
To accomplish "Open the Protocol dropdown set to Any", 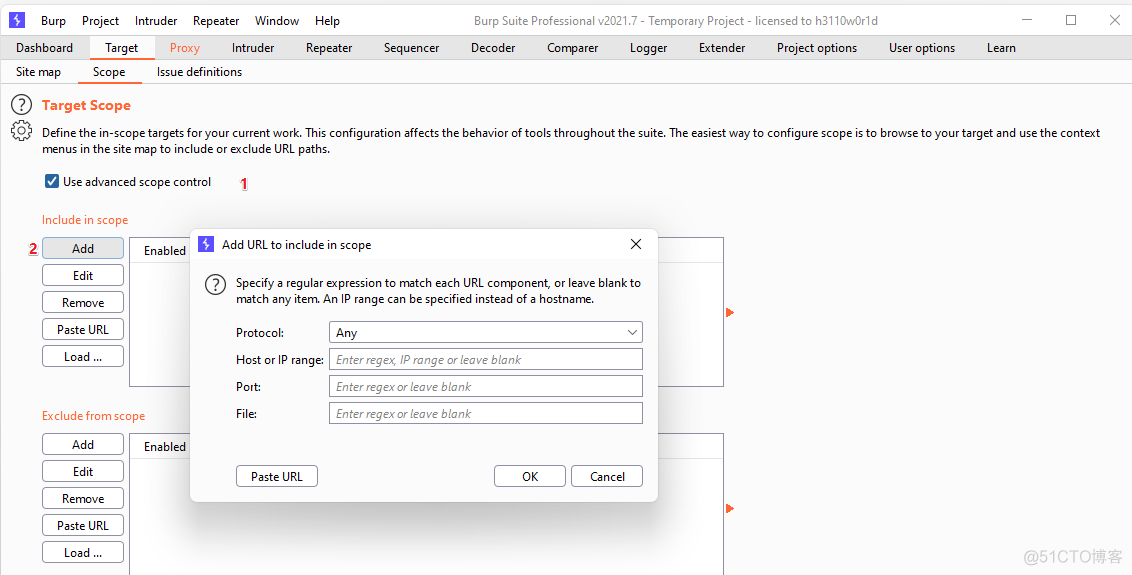I will click(x=486, y=332).
